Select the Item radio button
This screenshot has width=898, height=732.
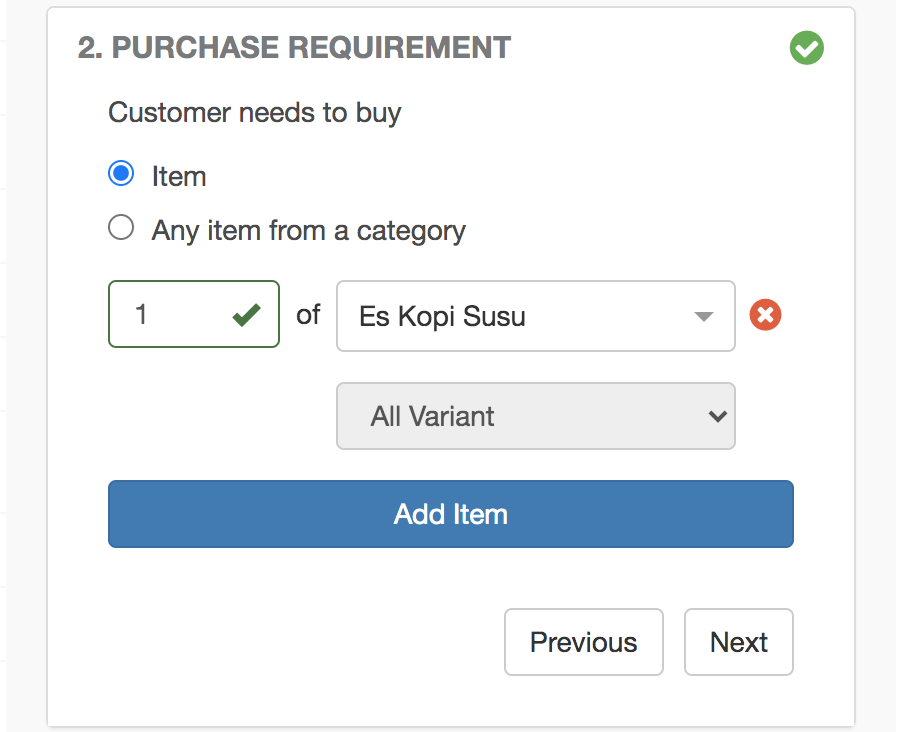[x=121, y=174]
